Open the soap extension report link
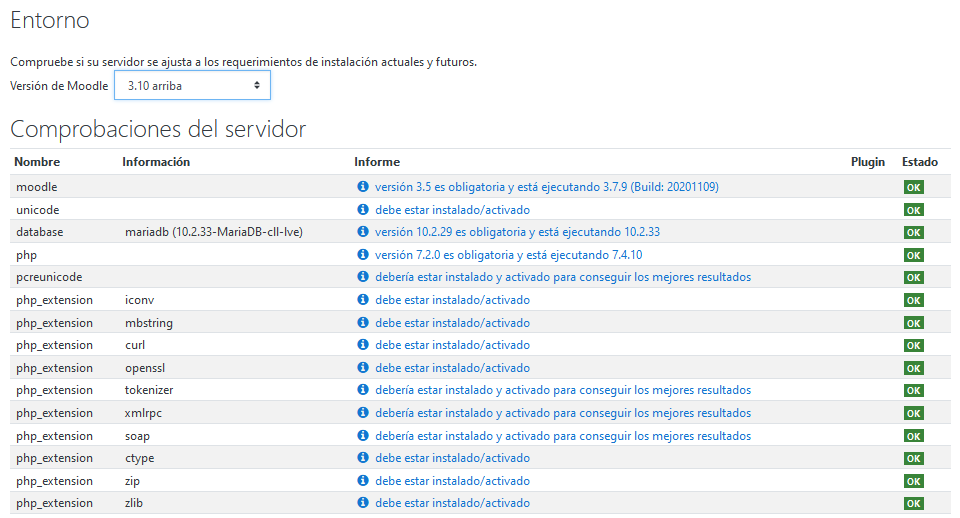 pos(563,436)
